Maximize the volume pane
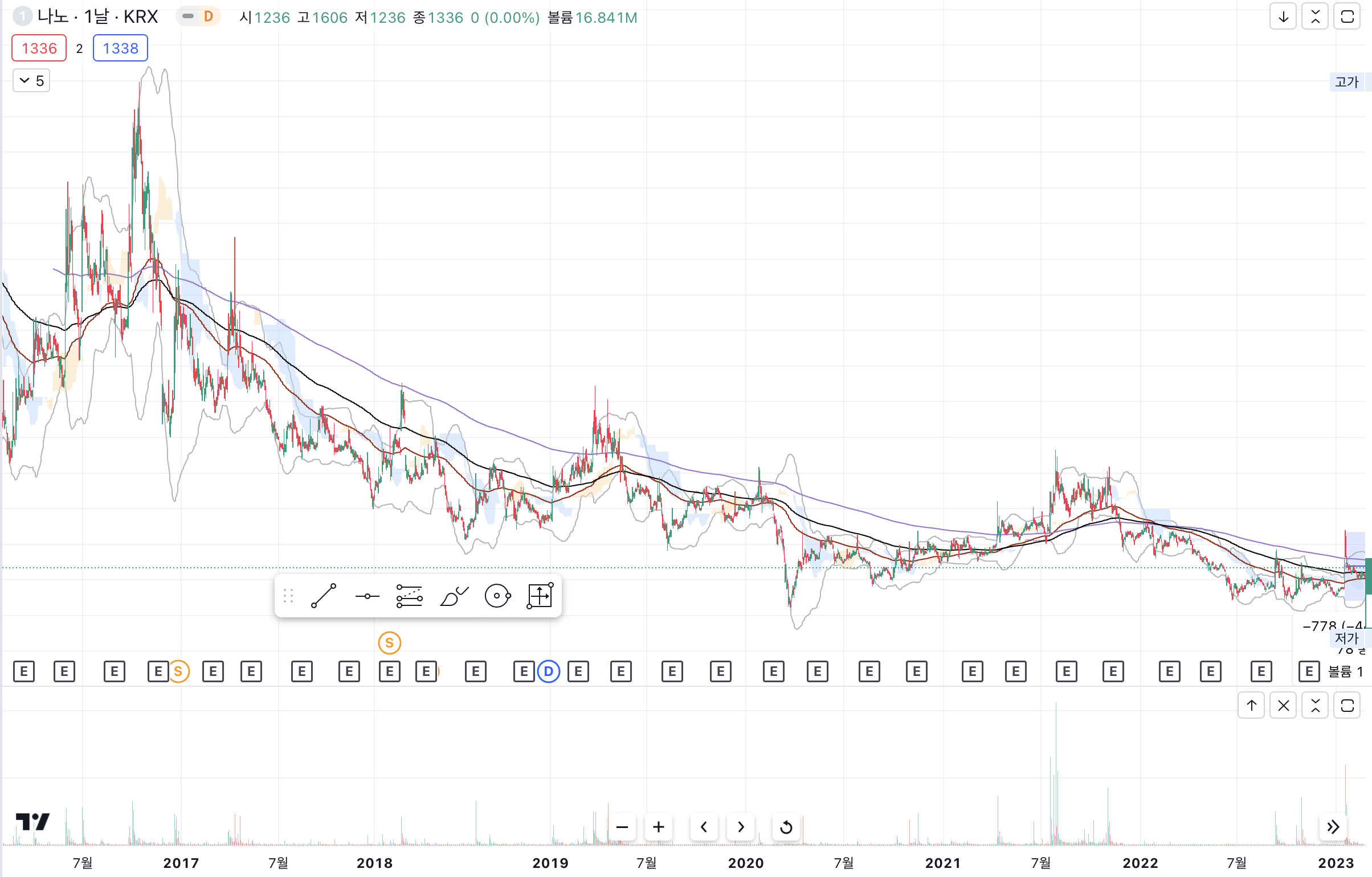Viewport: 1372px width, 877px height. coord(1347,706)
